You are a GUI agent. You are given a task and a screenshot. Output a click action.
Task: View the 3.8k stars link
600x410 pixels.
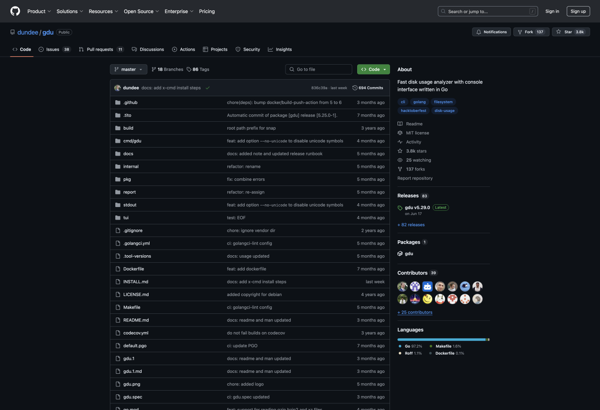click(x=412, y=151)
